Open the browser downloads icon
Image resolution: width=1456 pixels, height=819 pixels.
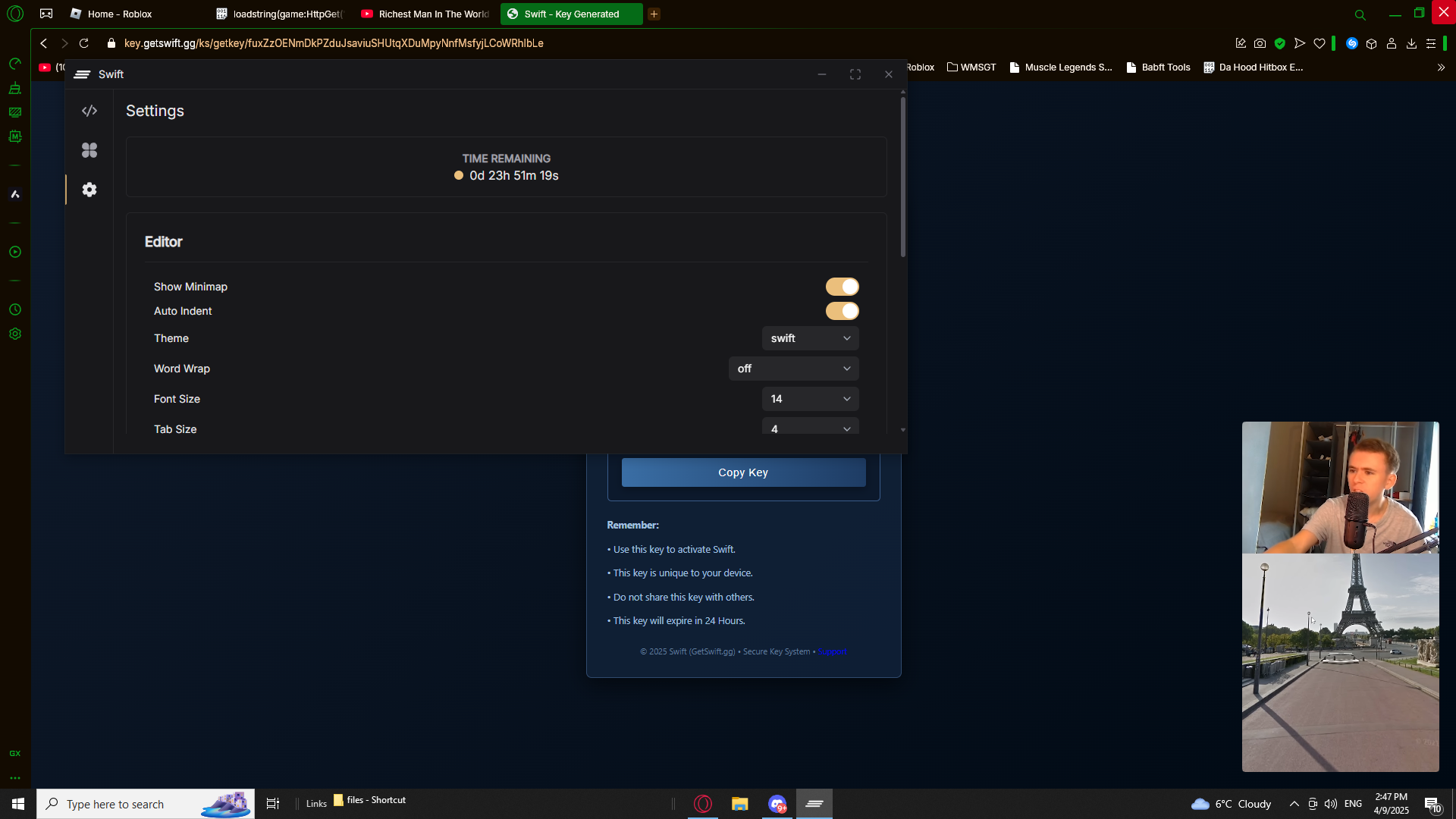coord(1411,43)
